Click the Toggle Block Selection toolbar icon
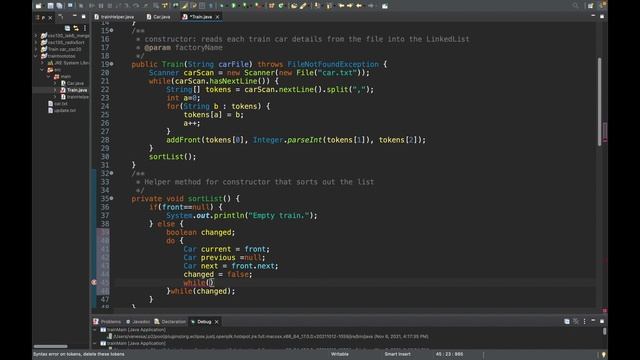This screenshot has width=640, height=360. pos(202,6)
